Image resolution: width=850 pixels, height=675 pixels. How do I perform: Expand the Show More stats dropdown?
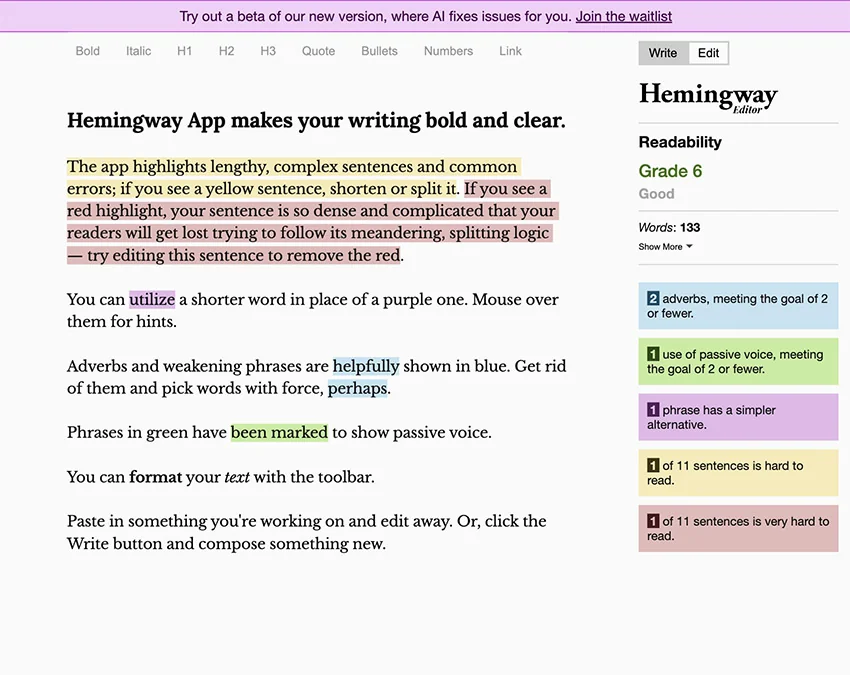(x=665, y=247)
